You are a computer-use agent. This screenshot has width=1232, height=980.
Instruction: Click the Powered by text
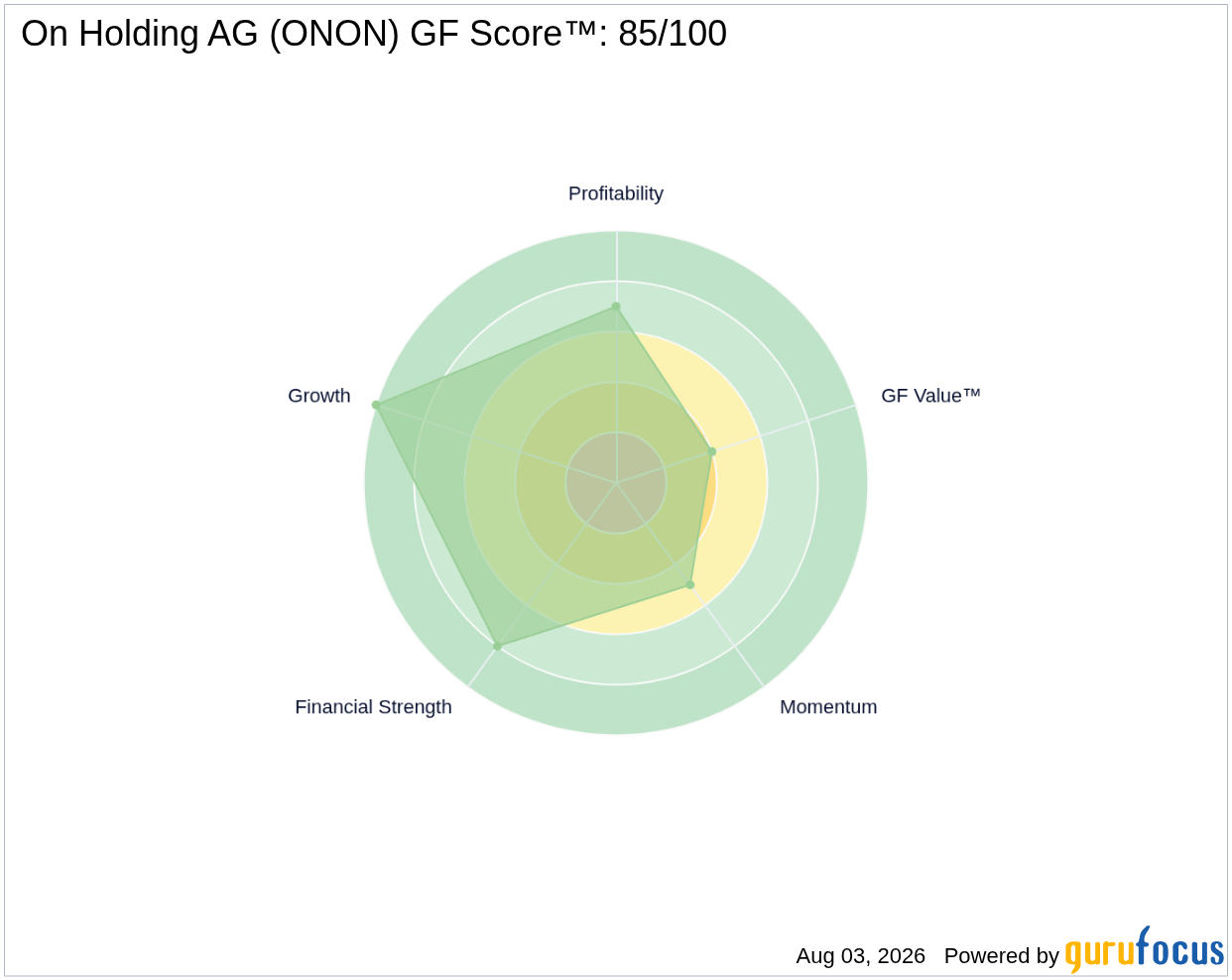tap(1002, 956)
